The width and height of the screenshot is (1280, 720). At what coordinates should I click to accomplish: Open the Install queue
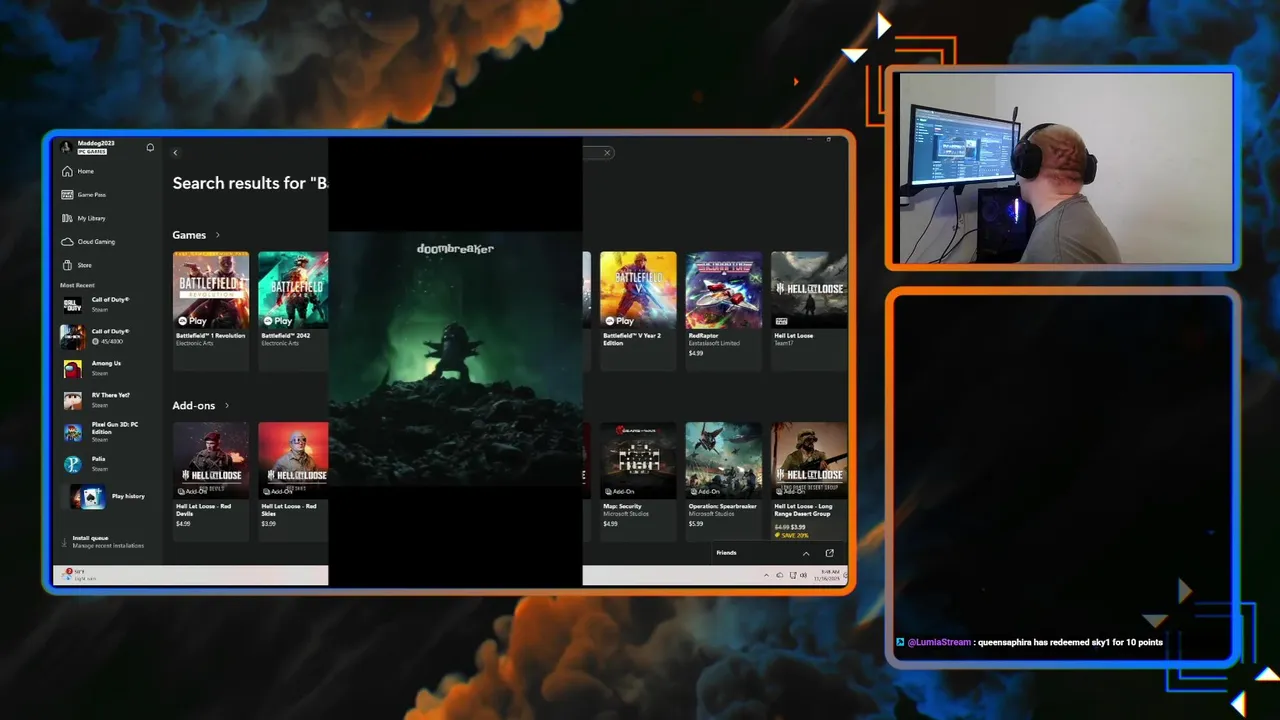(x=105, y=541)
